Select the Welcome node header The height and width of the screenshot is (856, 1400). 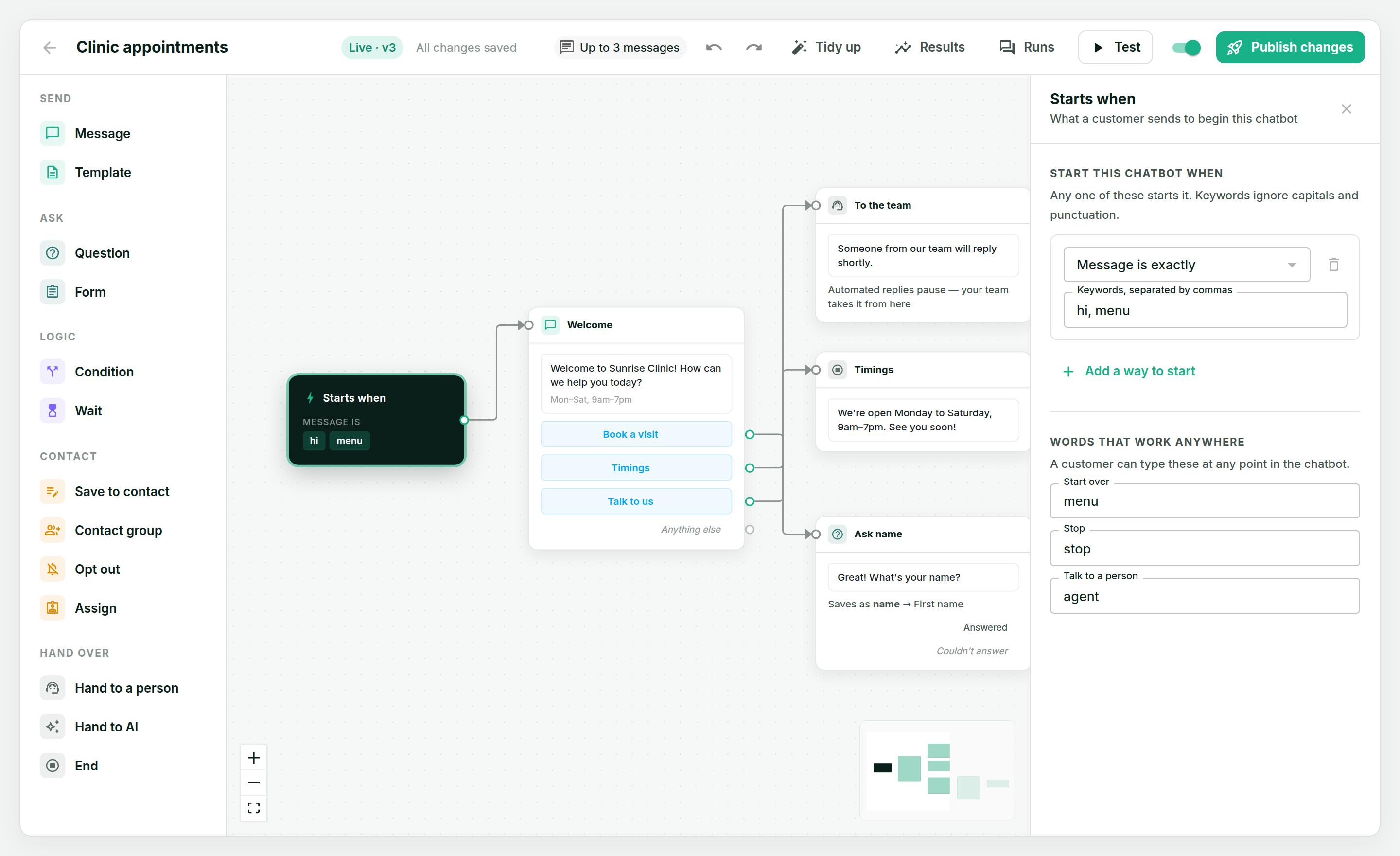(636, 324)
